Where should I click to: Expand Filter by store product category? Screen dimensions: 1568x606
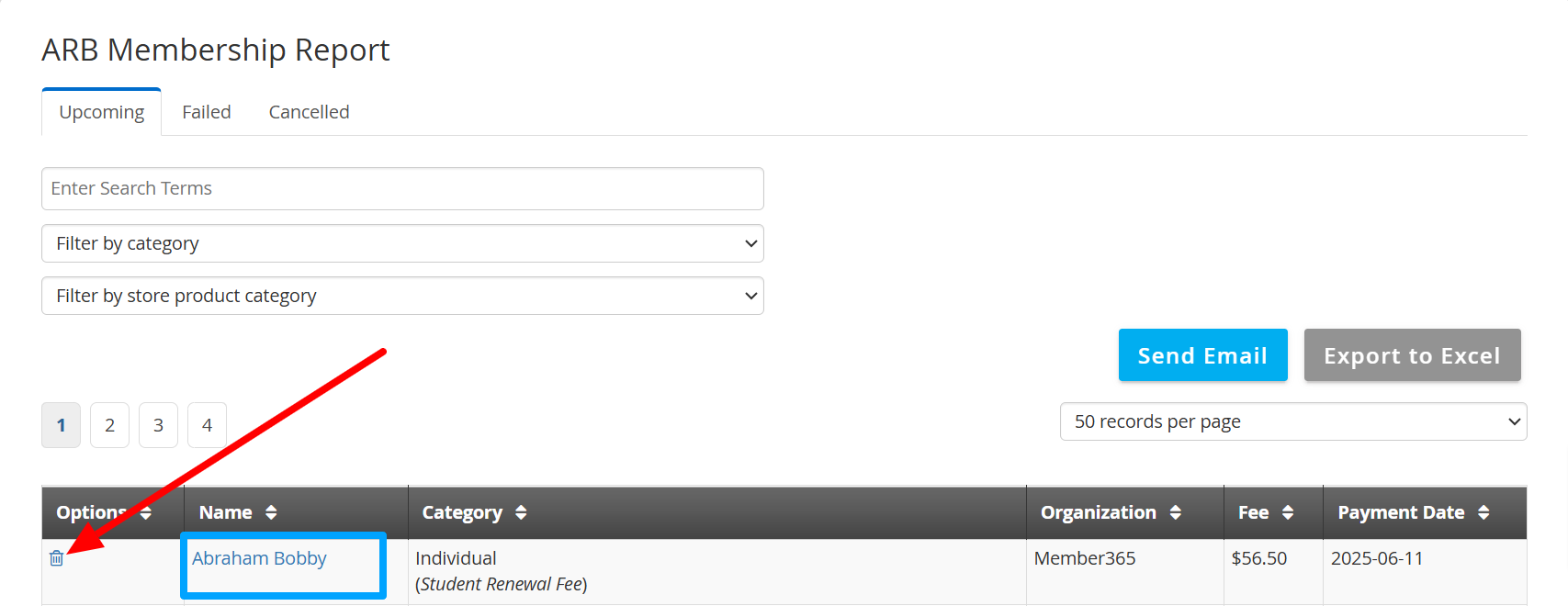click(x=402, y=296)
